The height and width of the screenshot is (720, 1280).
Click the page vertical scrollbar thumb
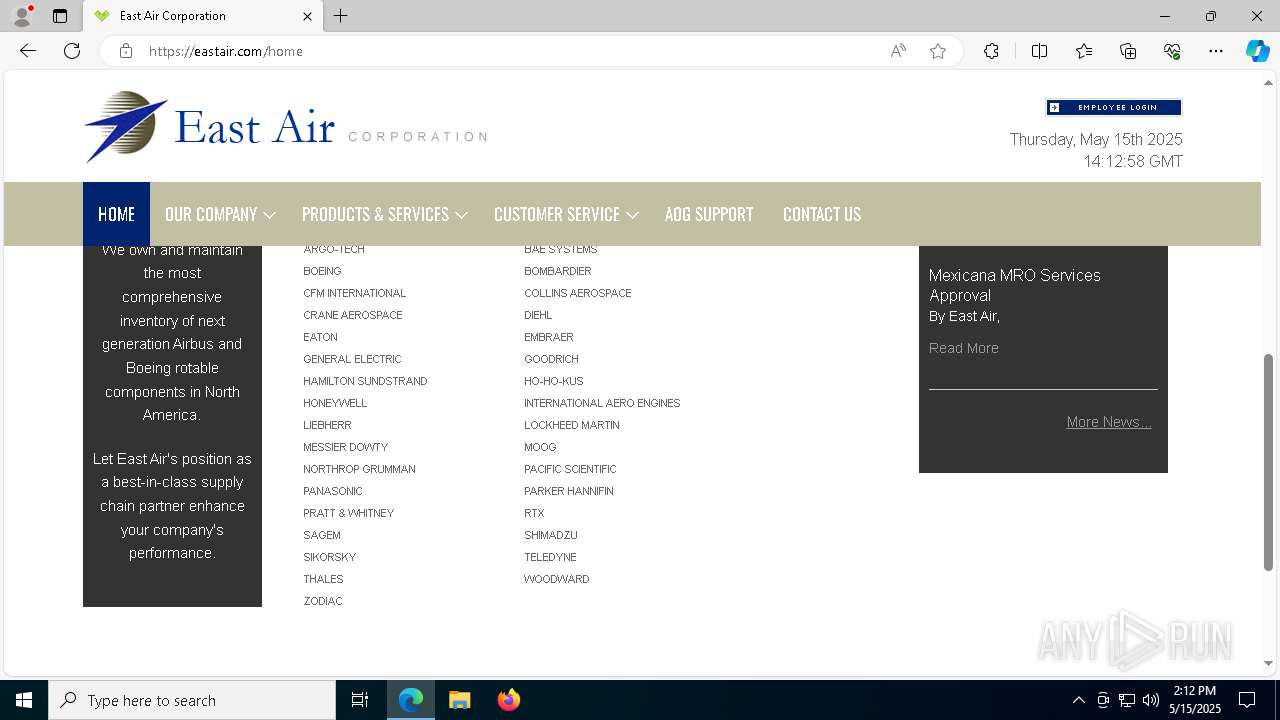(1268, 462)
